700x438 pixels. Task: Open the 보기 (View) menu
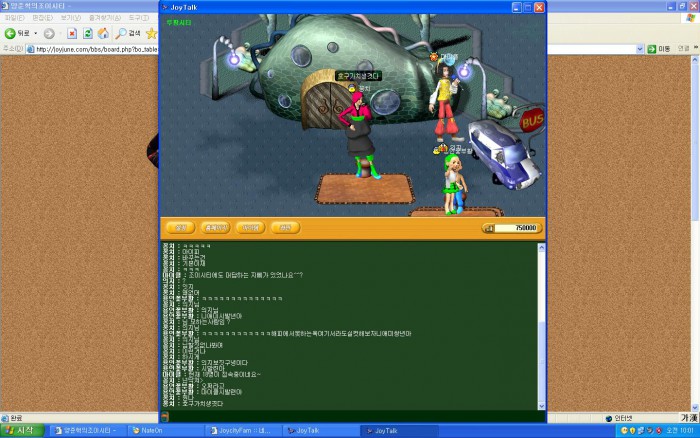click(70, 18)
